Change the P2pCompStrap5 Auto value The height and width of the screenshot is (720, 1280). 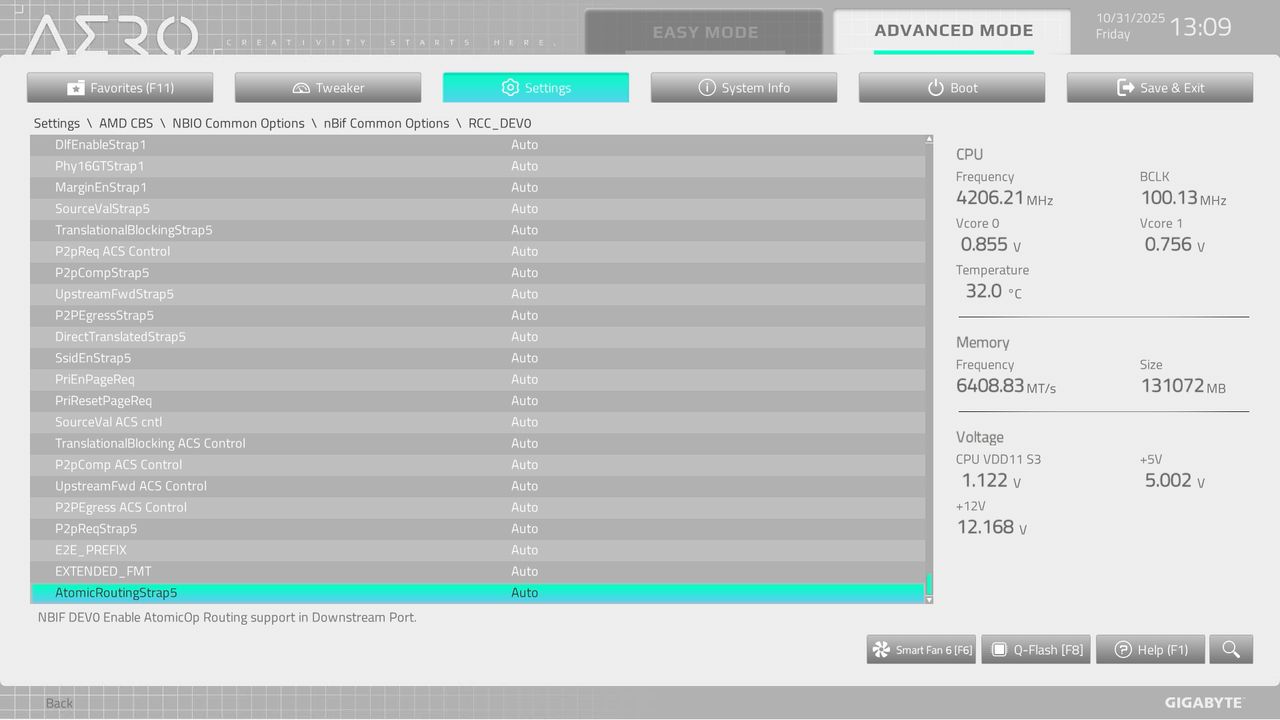click(x=525, y=272)
